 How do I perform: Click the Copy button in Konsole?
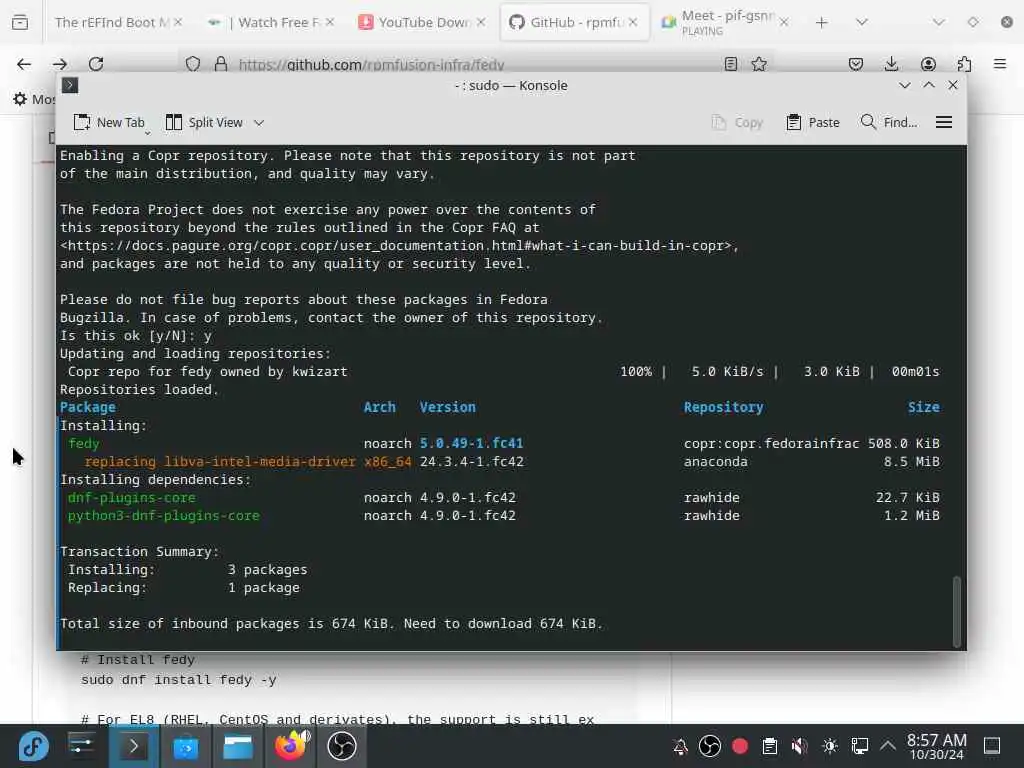(737, 123)
